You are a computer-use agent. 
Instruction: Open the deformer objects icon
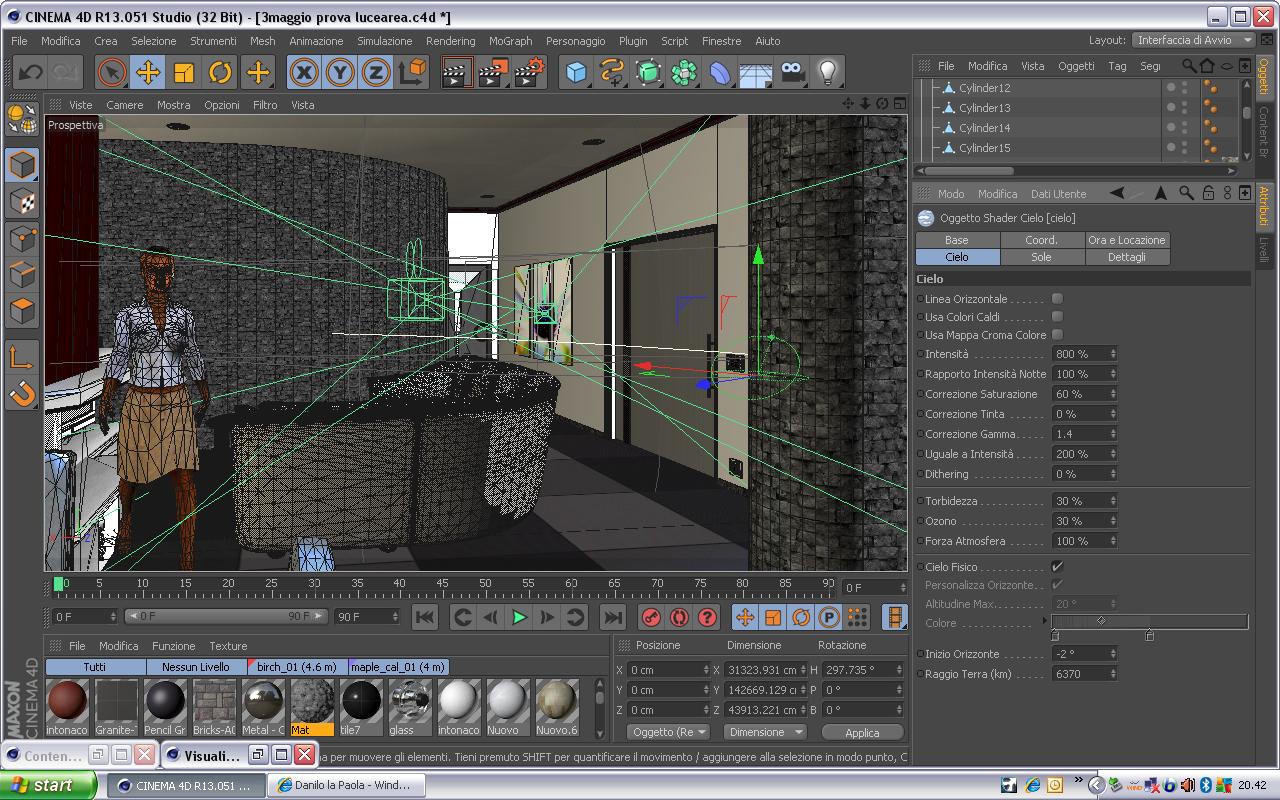pyautogui.click(x=720, y=72)
